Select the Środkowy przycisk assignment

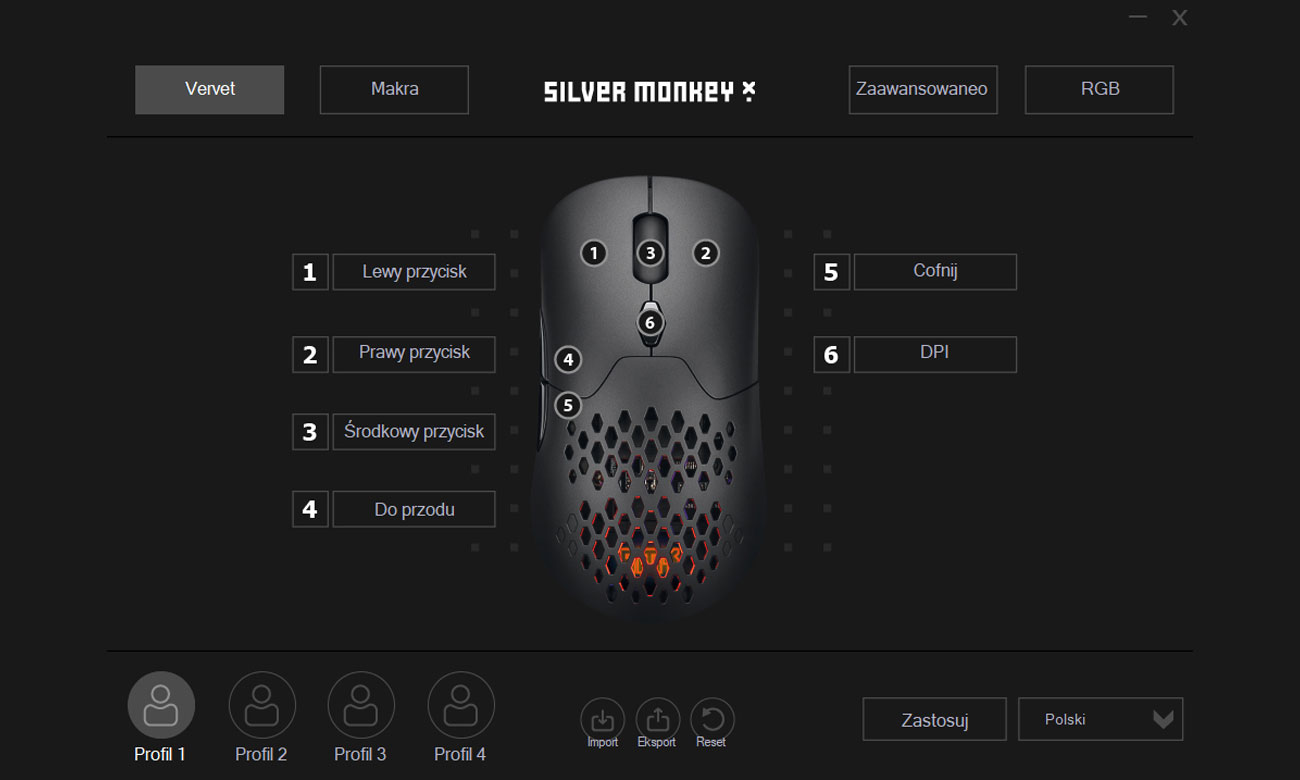pos(414,432)
